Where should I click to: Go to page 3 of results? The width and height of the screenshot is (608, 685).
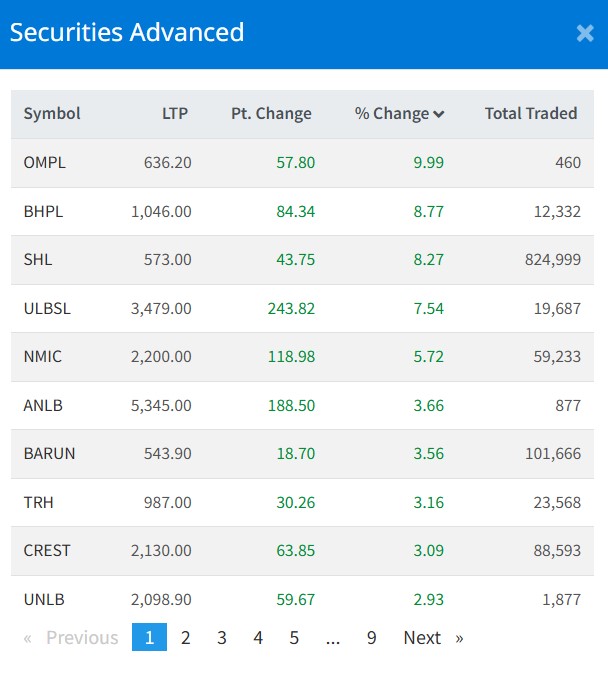[222, 637]
